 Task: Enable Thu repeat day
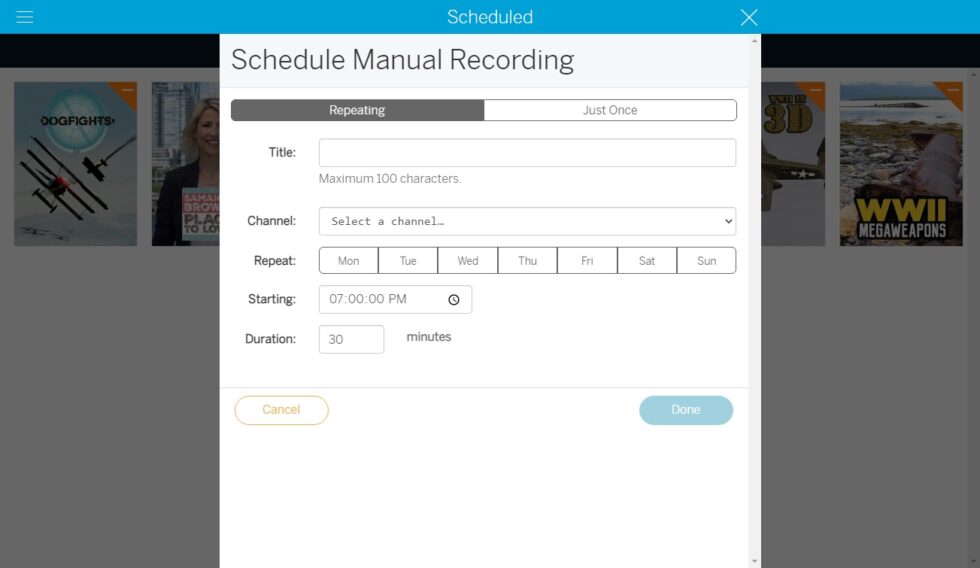[527, 261]
